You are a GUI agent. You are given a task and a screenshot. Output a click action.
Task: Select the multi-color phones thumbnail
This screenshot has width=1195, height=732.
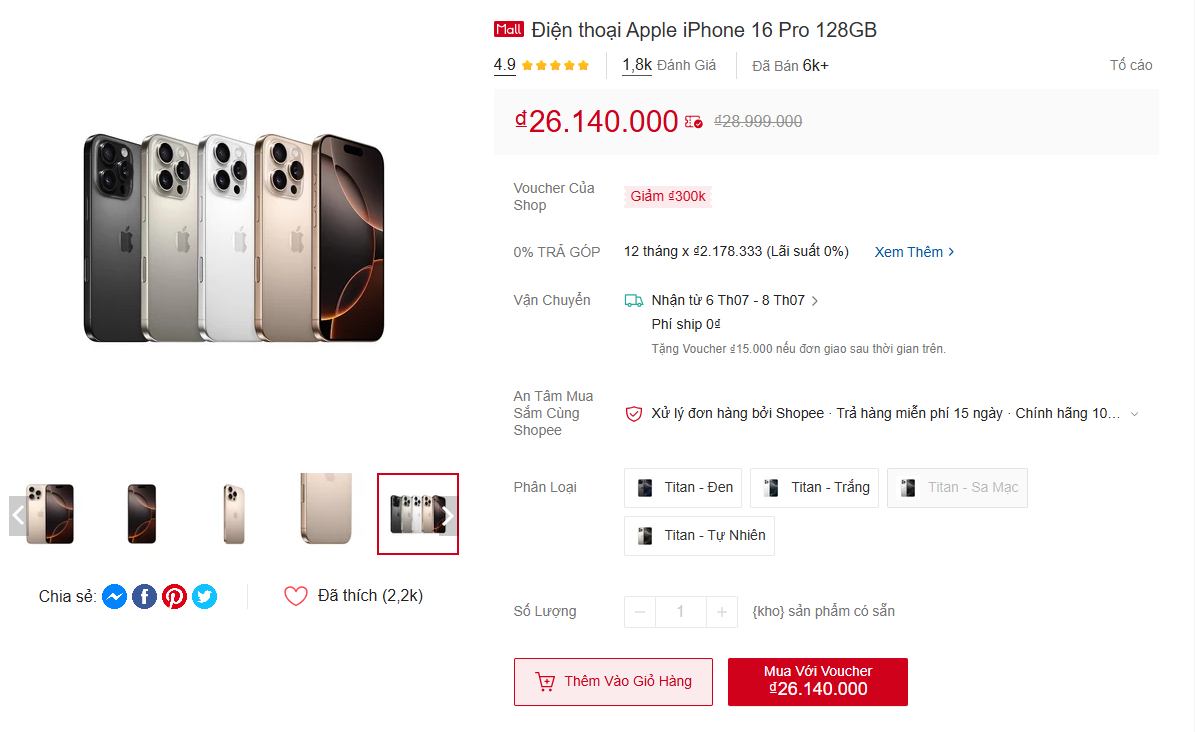(418, 514)
